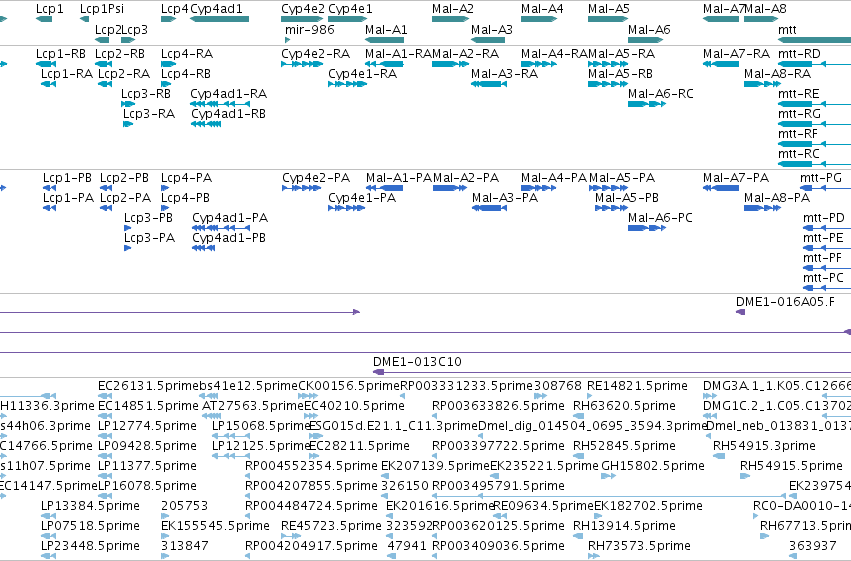
Task: Select EST CK00156.5prime
Action: tap(349, 386)
